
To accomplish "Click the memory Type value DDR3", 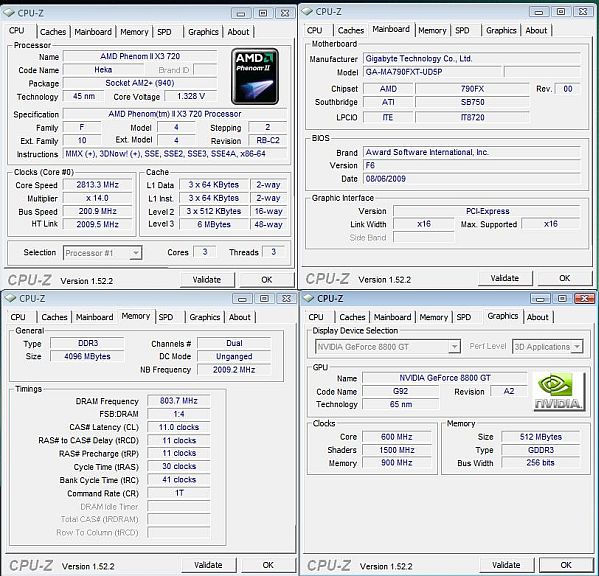I will pyautogui.click(x=87, y=343).
